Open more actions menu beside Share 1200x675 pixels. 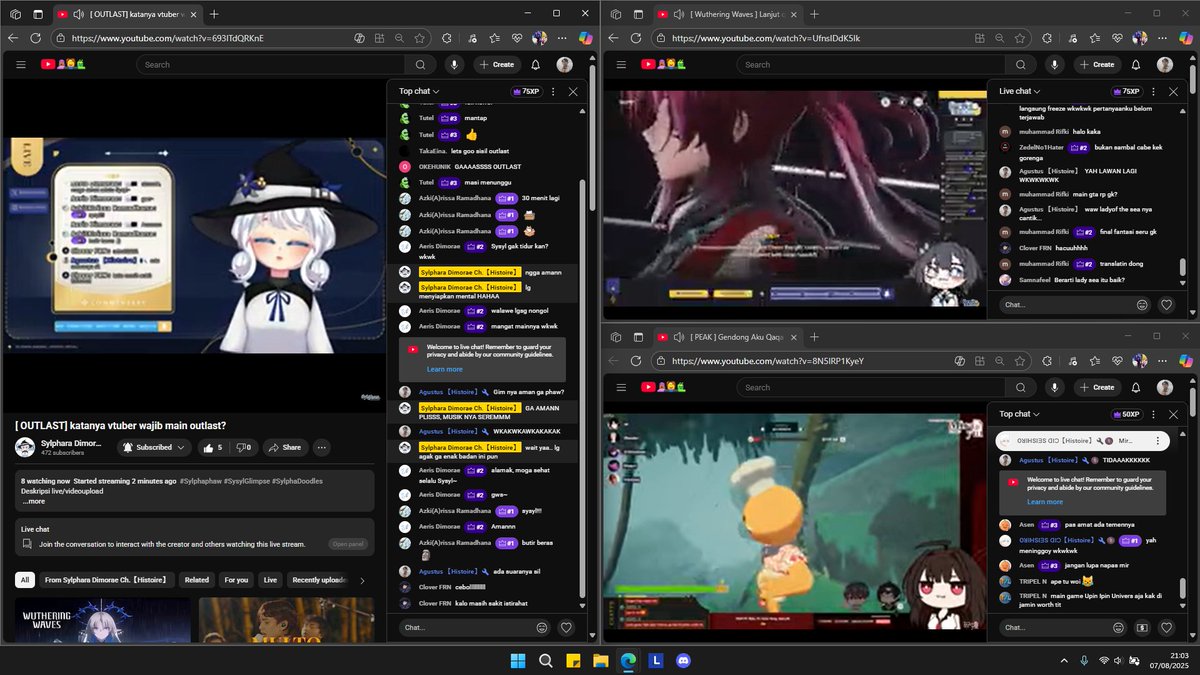click(x=322, y=447)
